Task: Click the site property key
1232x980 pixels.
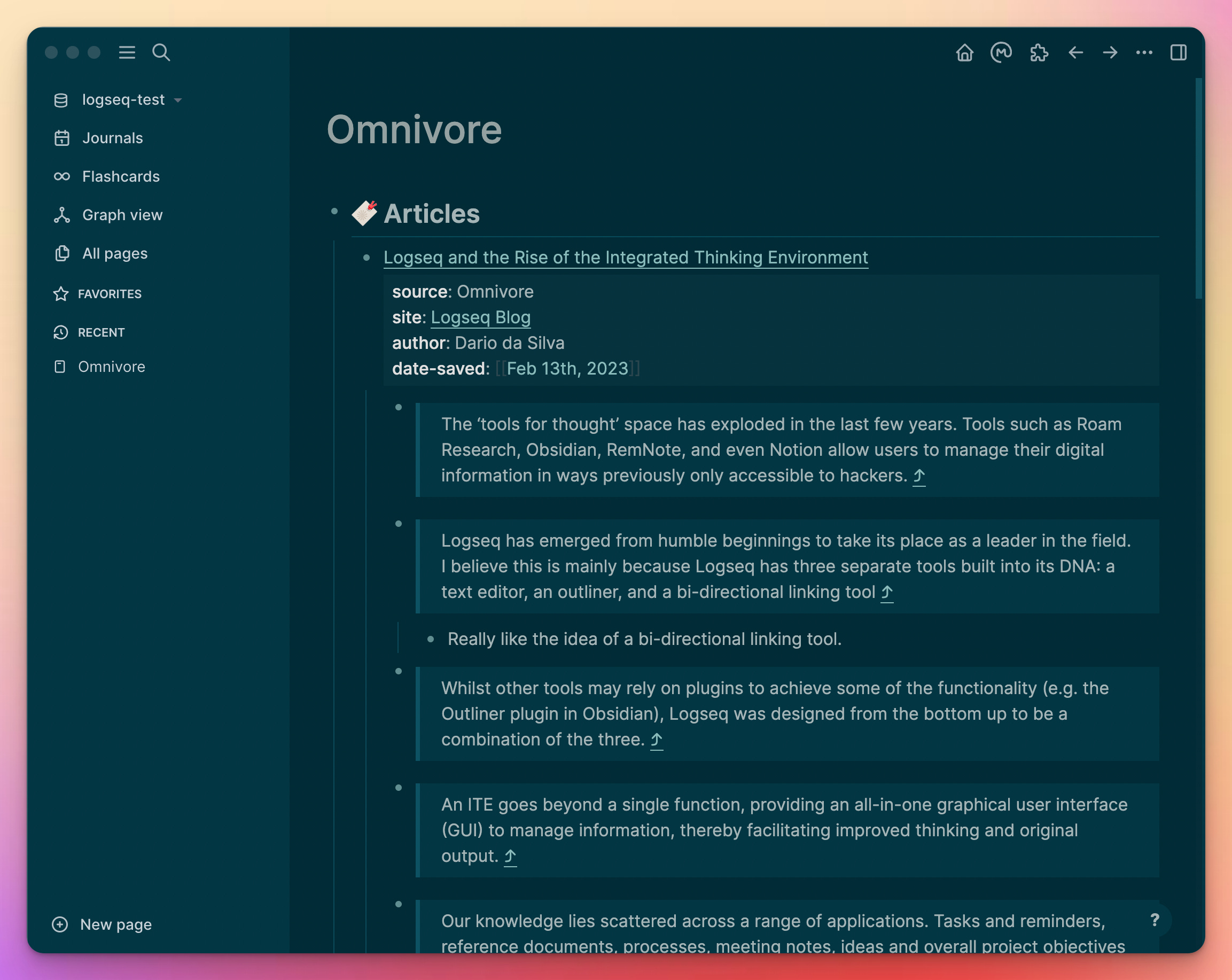Action: 406,318
